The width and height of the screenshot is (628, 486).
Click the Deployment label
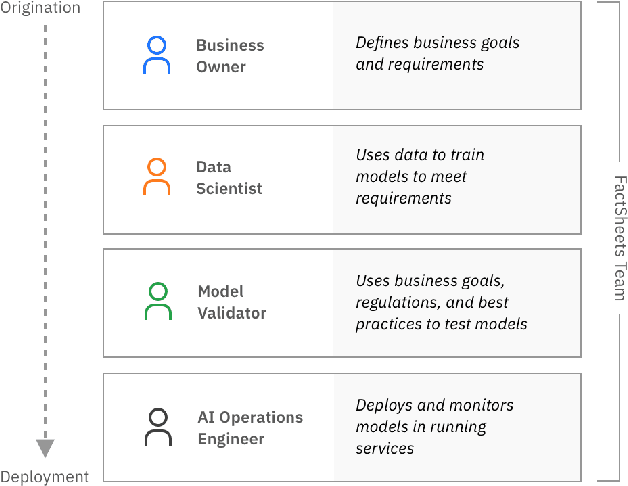click(x=44, y=477)
